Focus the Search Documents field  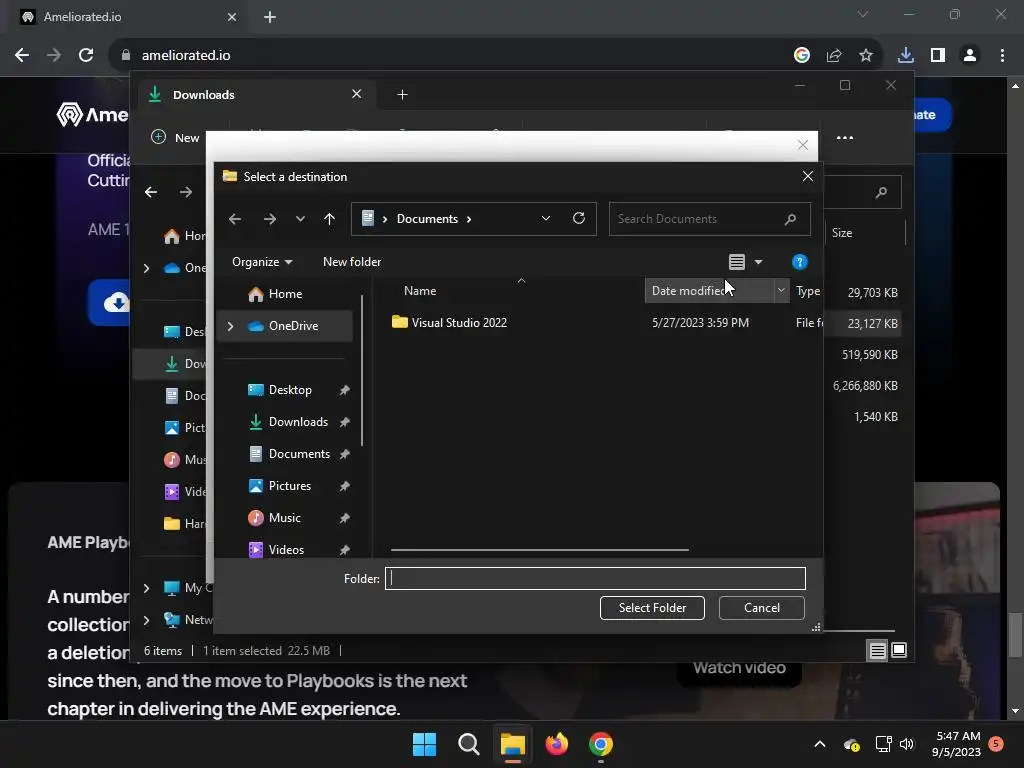pos(709,219)
